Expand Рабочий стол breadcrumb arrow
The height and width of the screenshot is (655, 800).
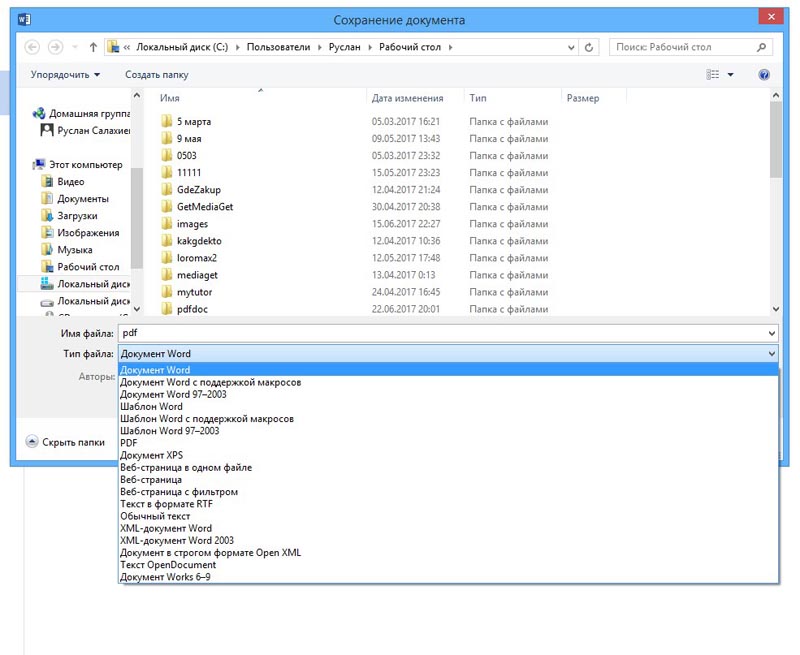[450, 47]
